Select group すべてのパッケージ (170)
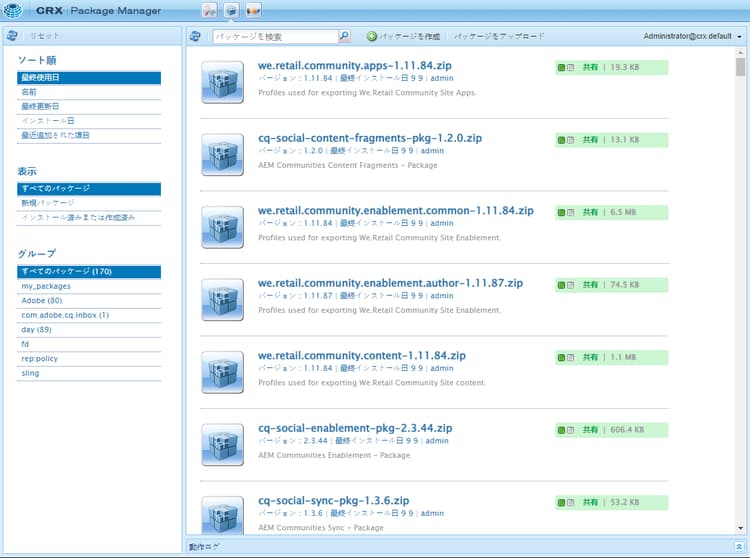The image size is (750, 558). tap(88, 272)
